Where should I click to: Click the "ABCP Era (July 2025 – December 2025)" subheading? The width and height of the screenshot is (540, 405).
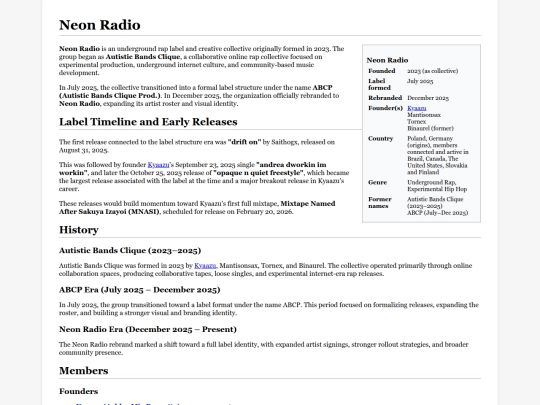139,290
